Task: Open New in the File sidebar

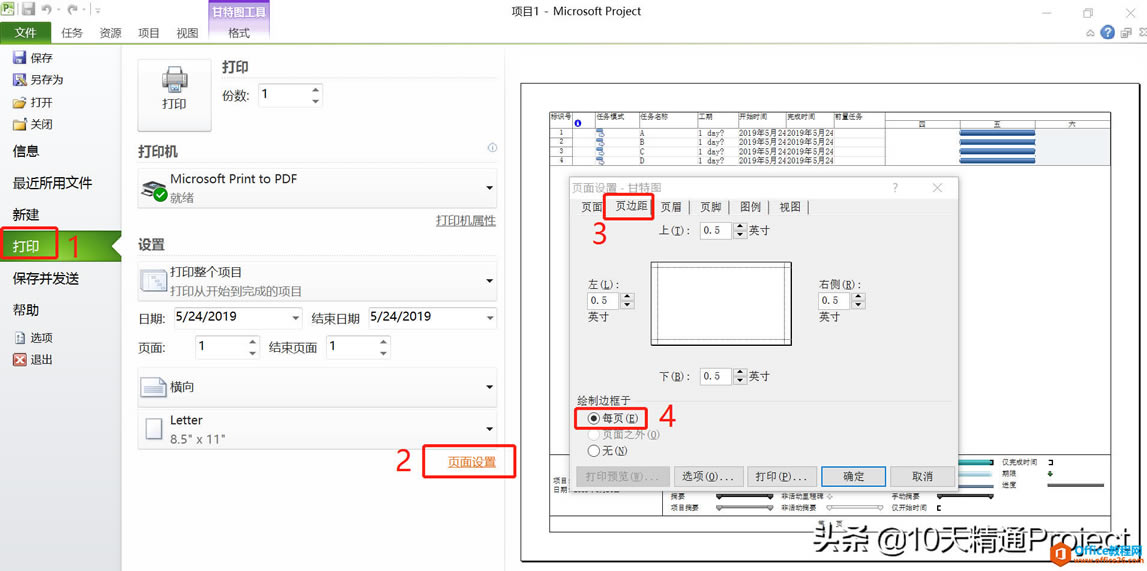Action: [26, 215]
